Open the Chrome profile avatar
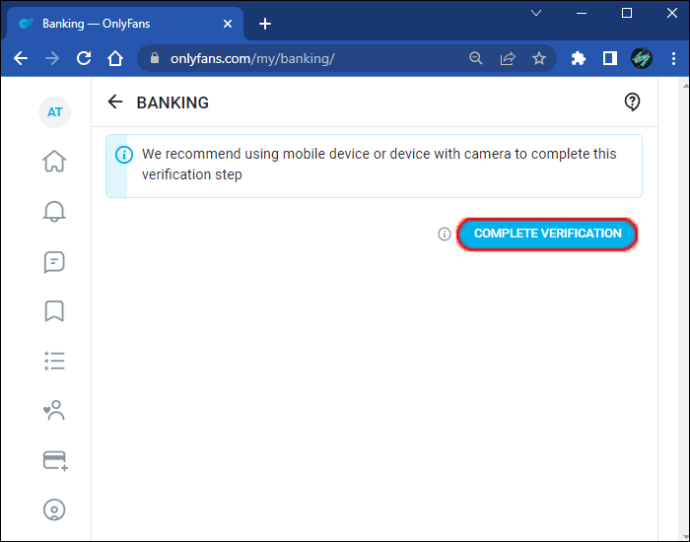Viewport: 690px width, 542px height. point(642,58)
